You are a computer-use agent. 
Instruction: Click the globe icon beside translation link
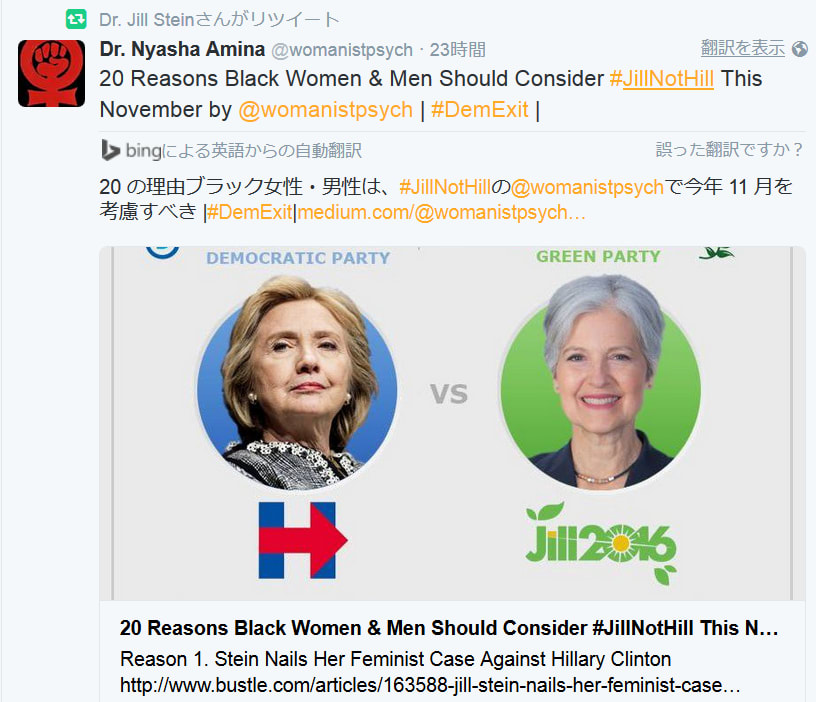point(800,49)
